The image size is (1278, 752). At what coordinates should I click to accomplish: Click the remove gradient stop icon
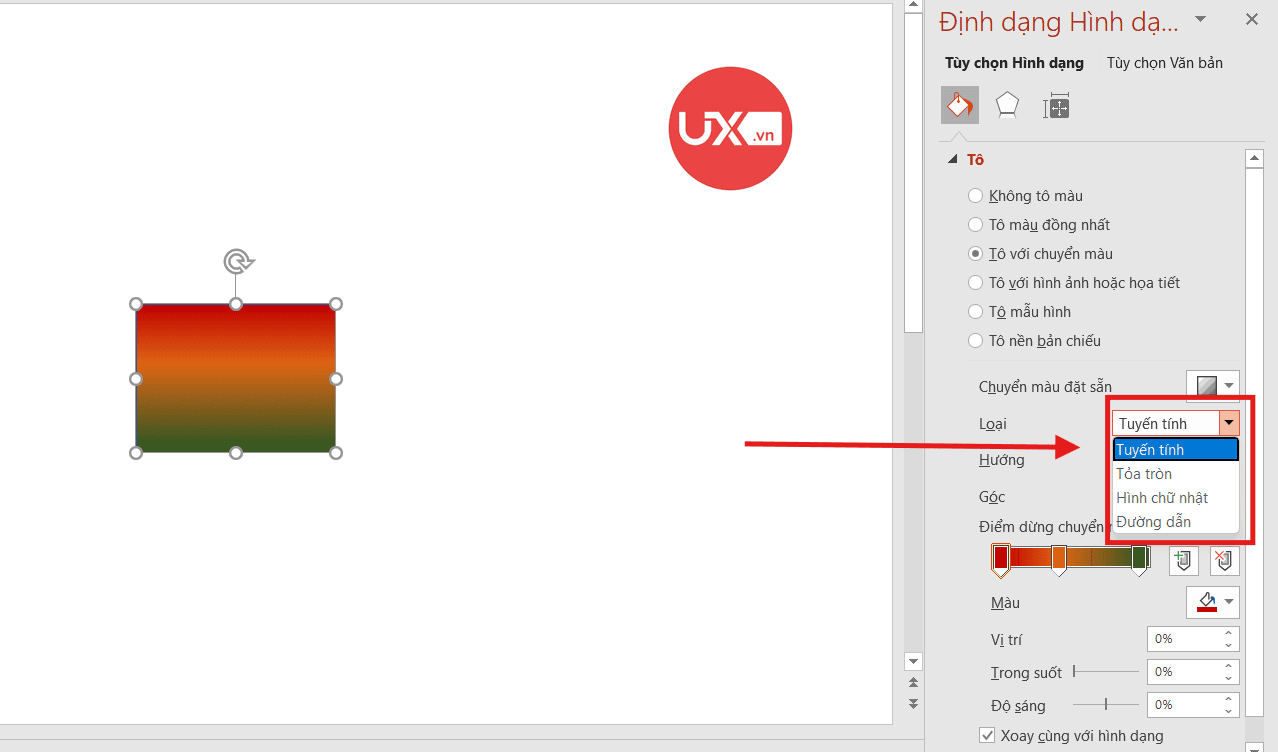pos(1225,560)
